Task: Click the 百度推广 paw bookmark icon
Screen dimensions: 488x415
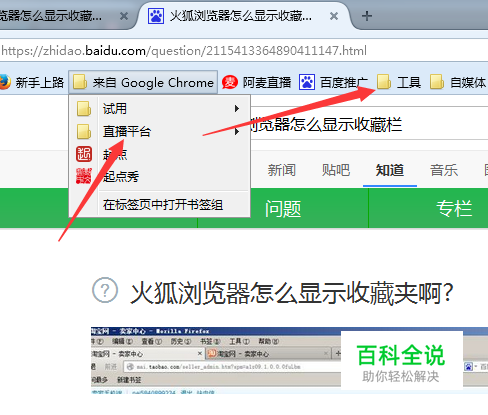Action: [x=307, y=82]
